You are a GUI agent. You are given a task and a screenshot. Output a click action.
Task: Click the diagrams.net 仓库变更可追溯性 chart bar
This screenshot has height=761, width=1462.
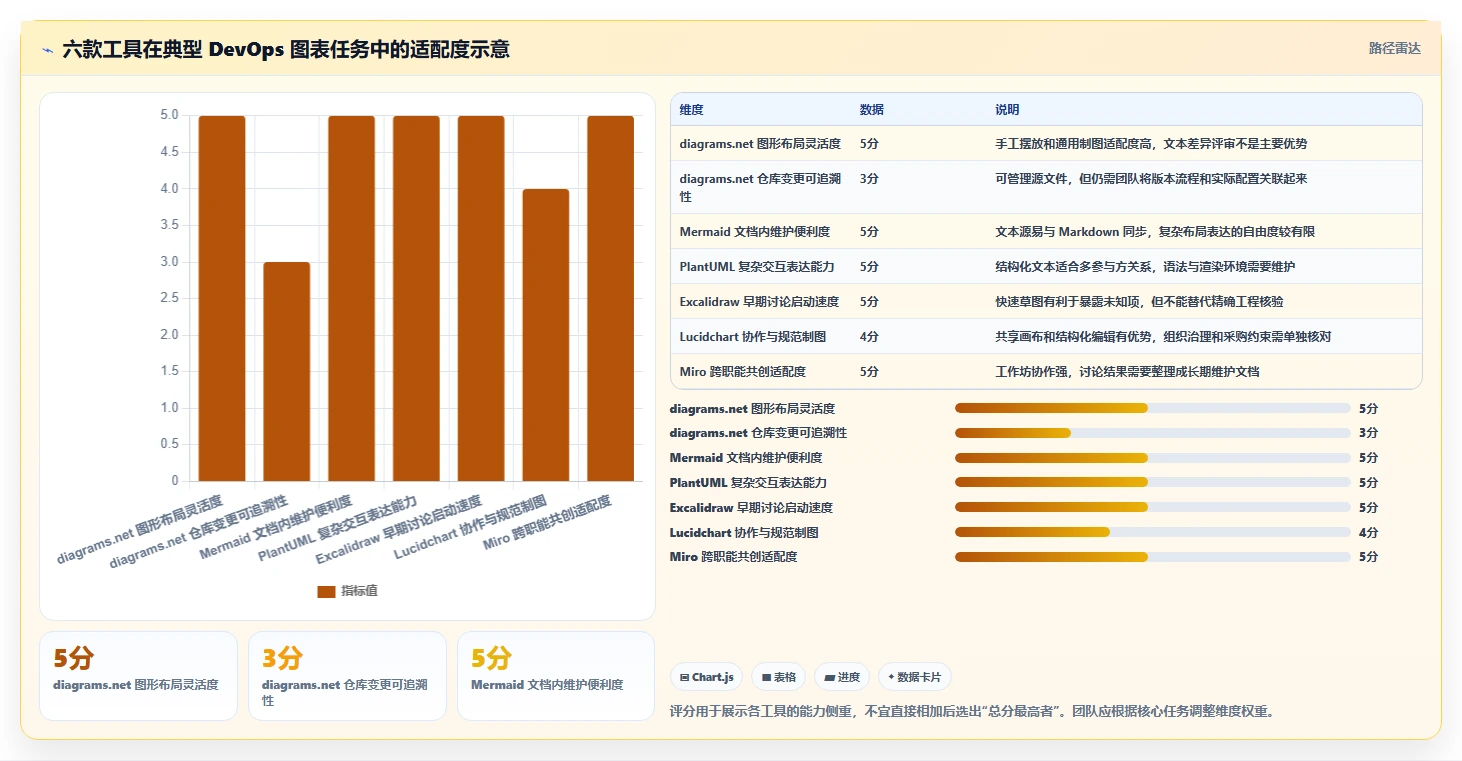(287, 371)
